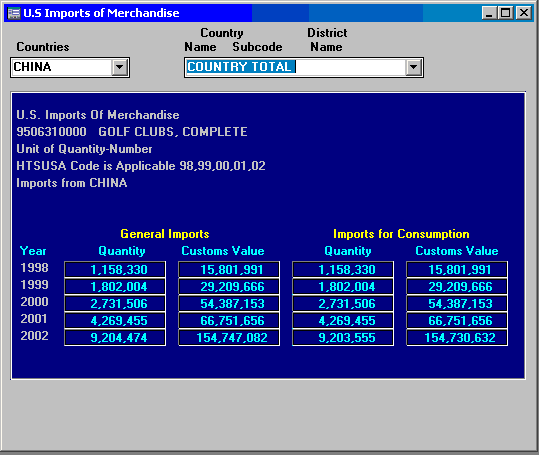Viewport: 539px width, 455px height.
Task: Click 2001 General Imports customs value 66,751,656
Action: tap(229, 320)
